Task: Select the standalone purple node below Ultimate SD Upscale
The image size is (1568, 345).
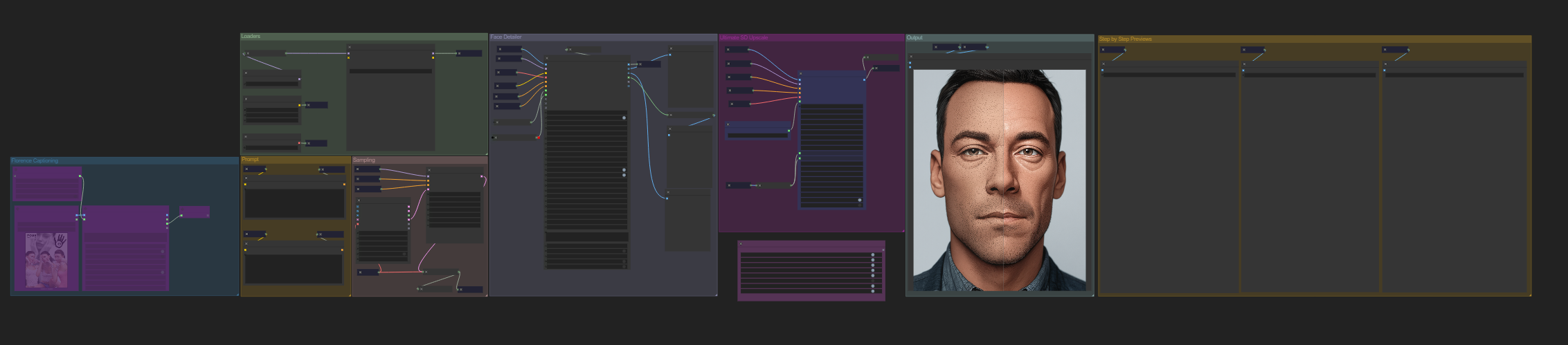Action: 811,270
